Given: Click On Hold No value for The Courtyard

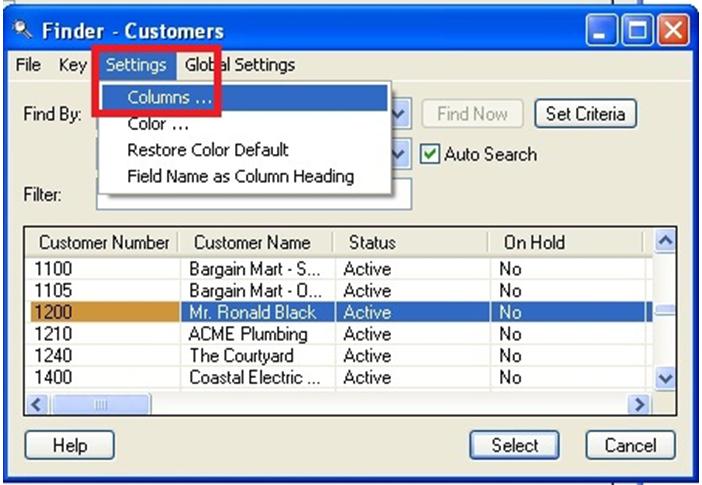Looking at the screenshot, I should (x=568, y=356).
